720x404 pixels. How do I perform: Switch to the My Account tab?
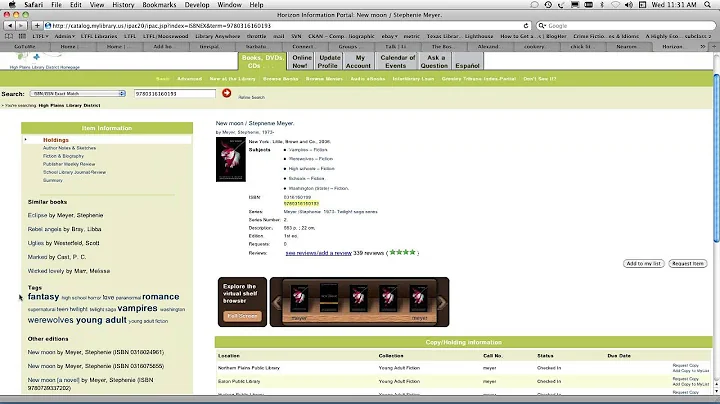pos(359,61)
